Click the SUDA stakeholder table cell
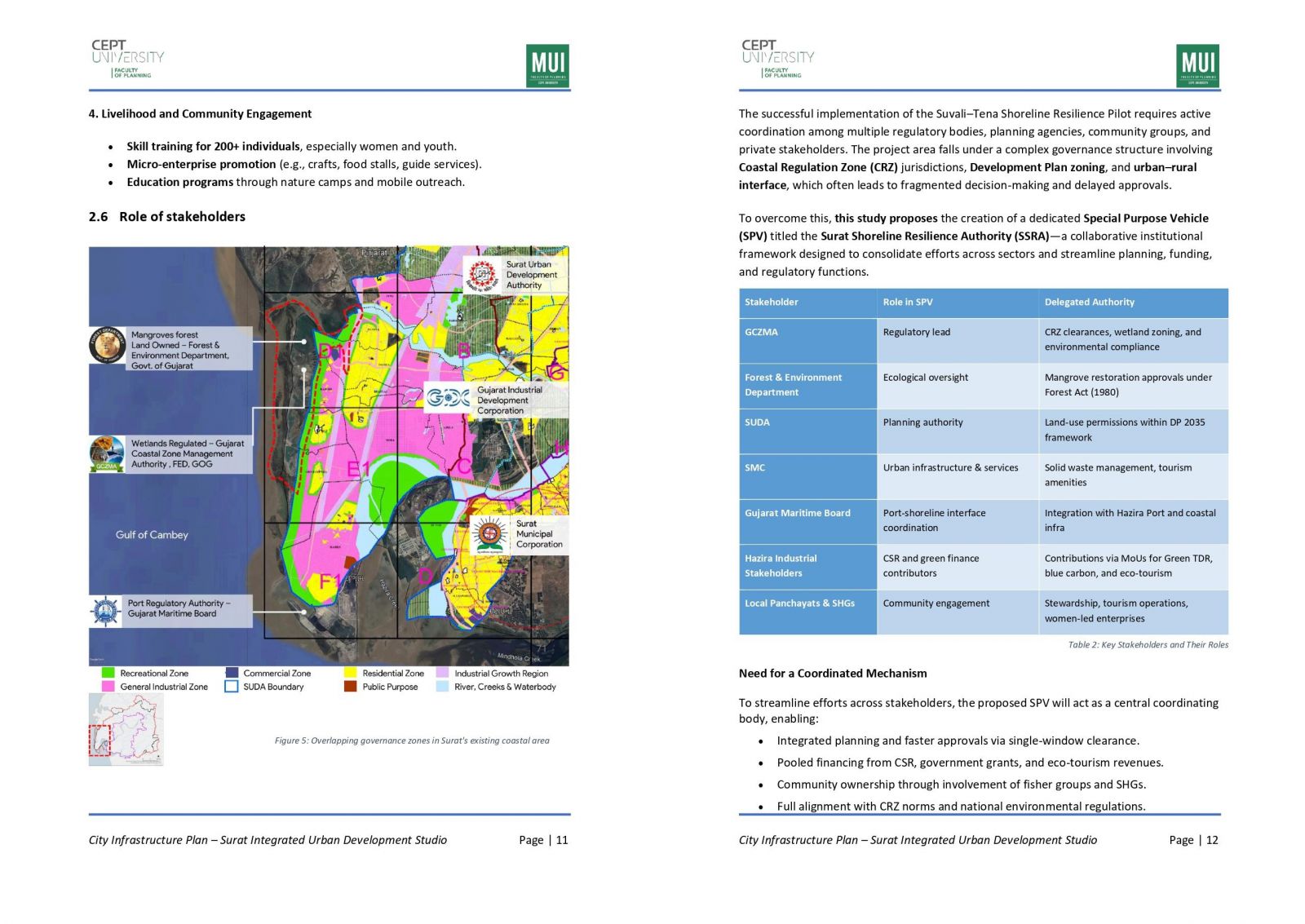This screenshot has height=924, width=1305. point(807,431)
